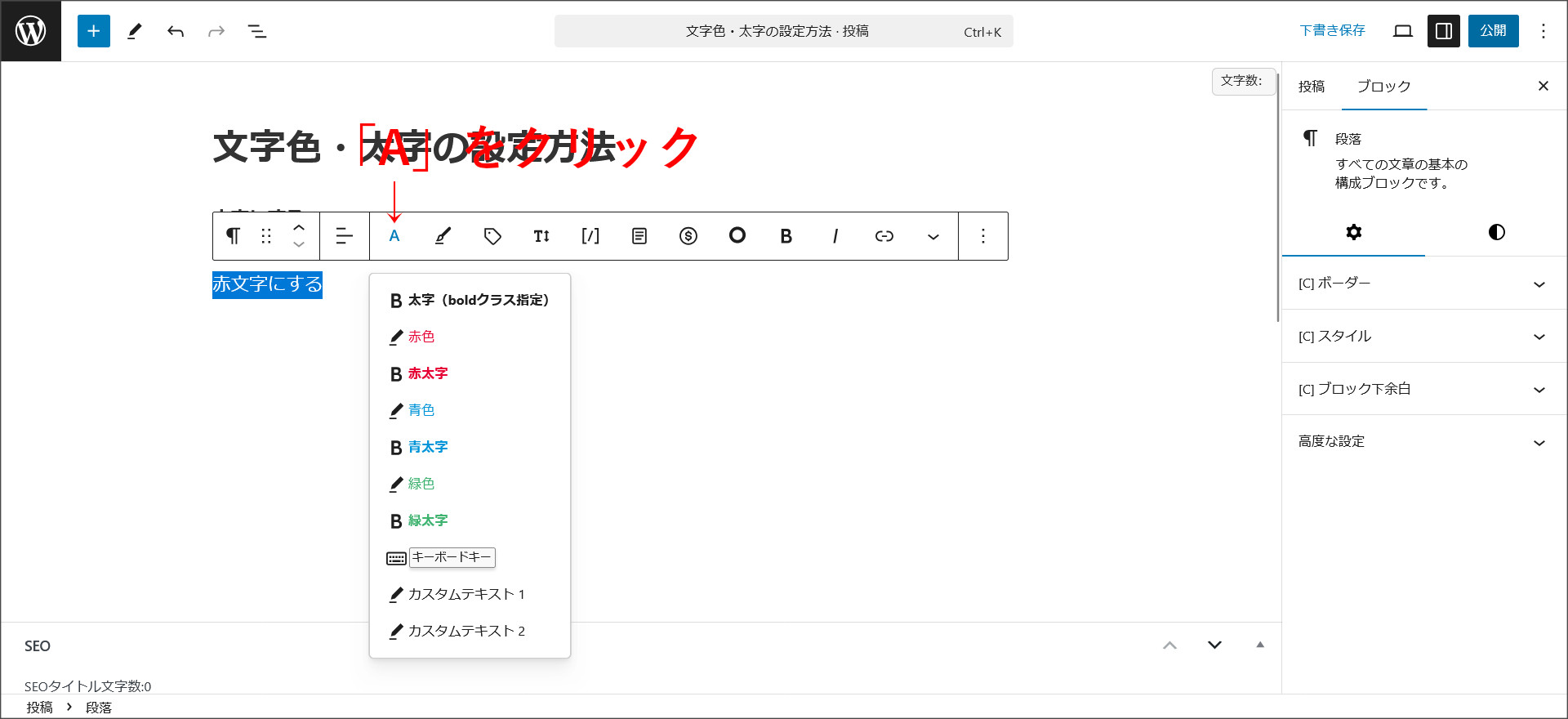The width and height of the screenshot is (1568, 719).
Task: Choose カスタムテキスト 2
Action: tap(470, 631)
